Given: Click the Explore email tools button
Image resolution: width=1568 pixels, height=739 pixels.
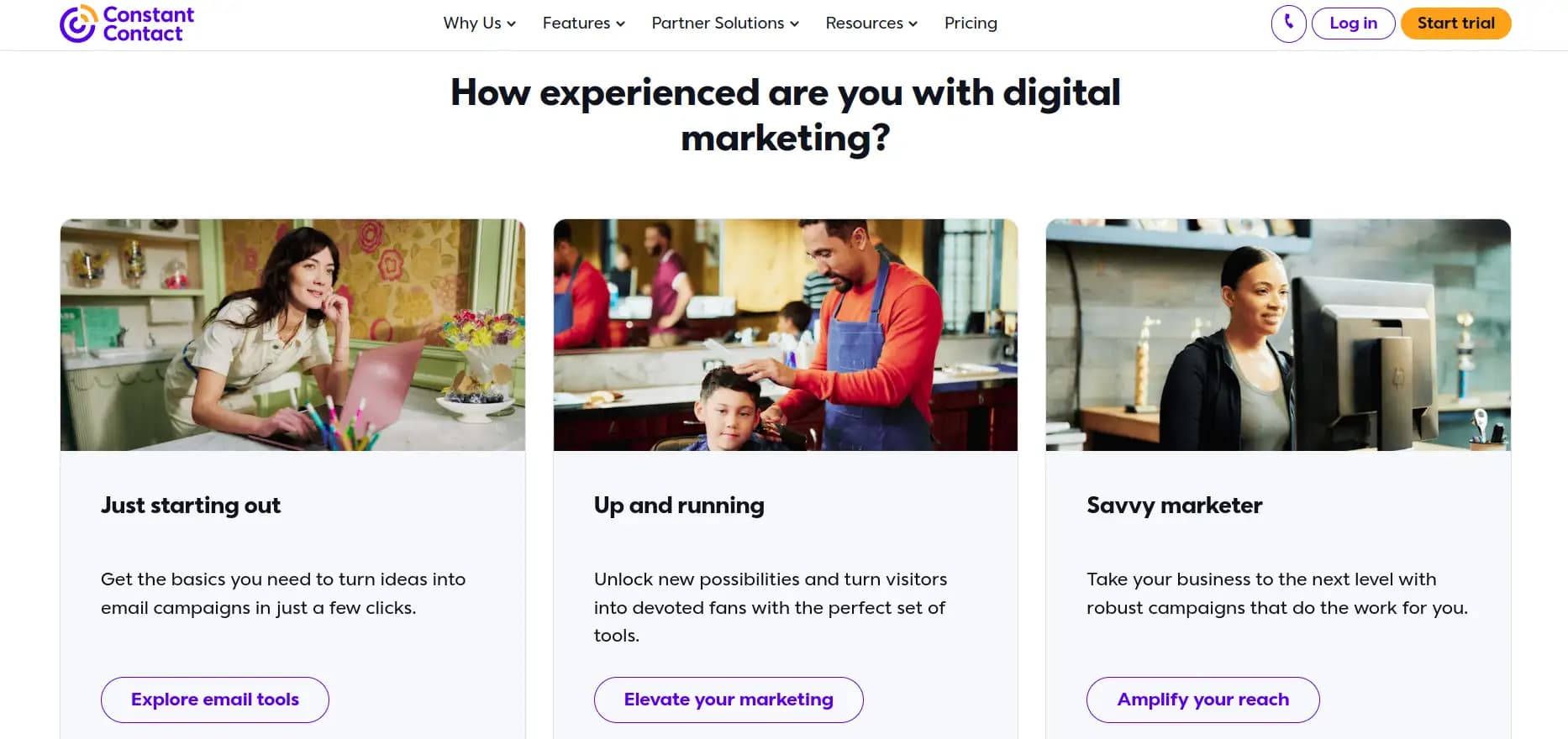Looking at the screenshot, I should click(x=215, y=700).
